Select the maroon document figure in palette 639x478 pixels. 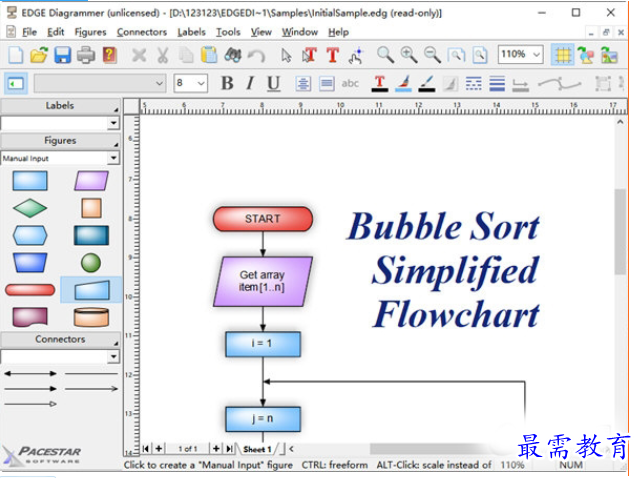coord(30,317)
